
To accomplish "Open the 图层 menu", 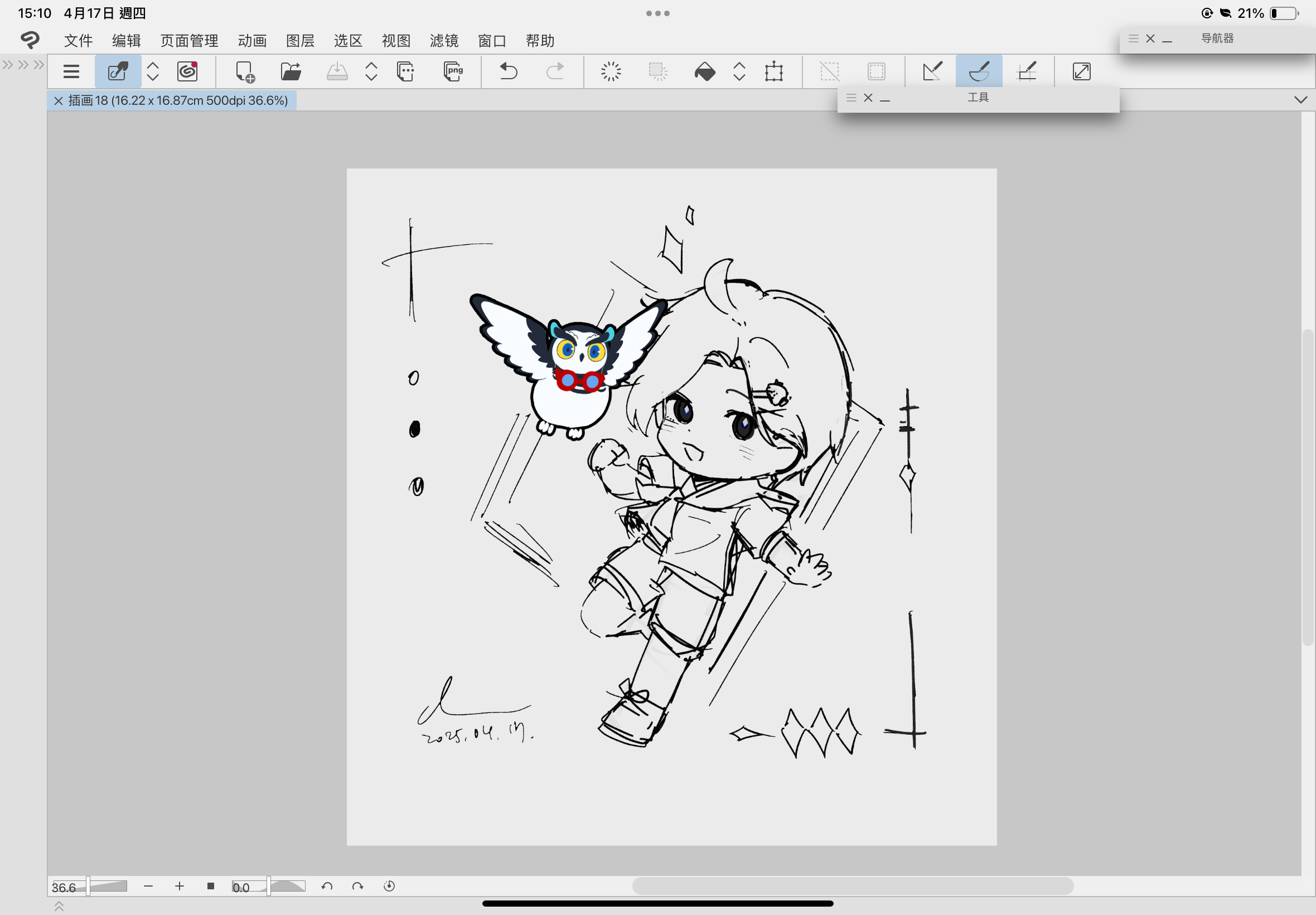I will pos(300,41).
